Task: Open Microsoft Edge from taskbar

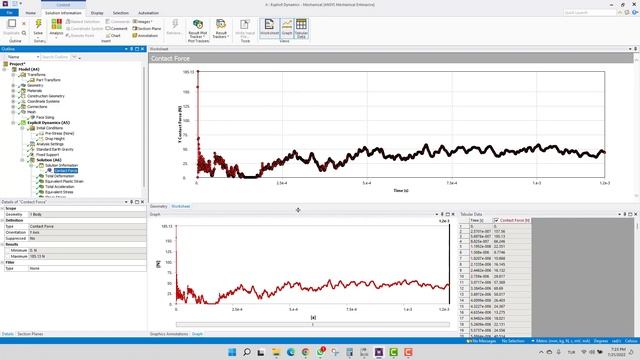Action: coord(291,352)
